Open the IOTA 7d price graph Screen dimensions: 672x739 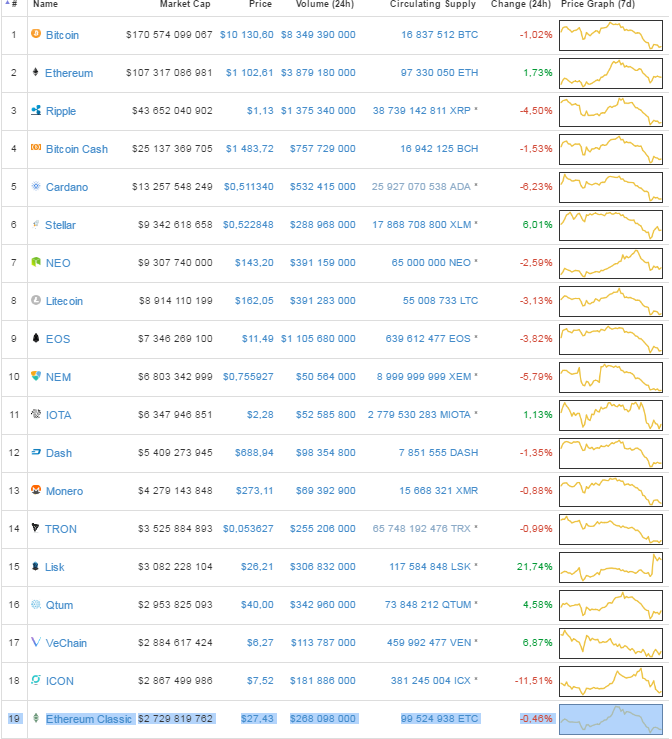point(610,415)
